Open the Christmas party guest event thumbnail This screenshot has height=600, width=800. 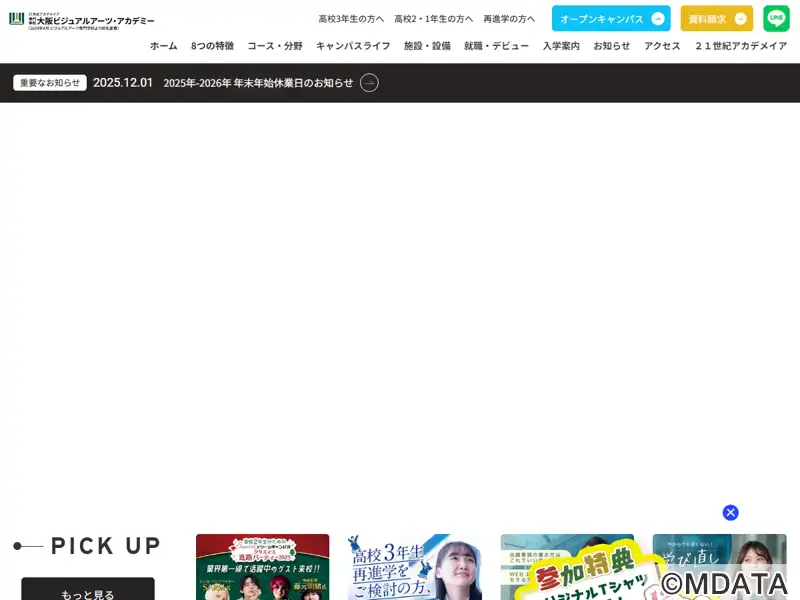point(262,567)
